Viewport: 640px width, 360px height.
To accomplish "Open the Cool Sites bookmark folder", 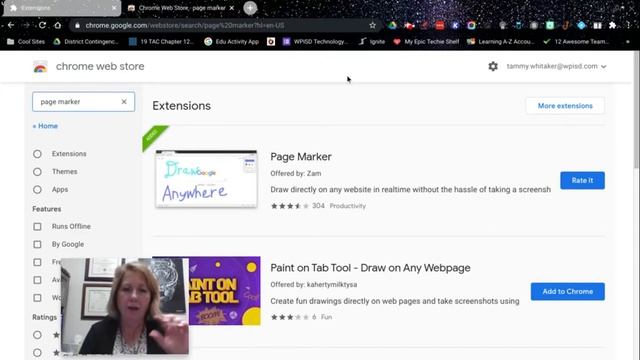I will pyautogui.click(x=26, y=42).
